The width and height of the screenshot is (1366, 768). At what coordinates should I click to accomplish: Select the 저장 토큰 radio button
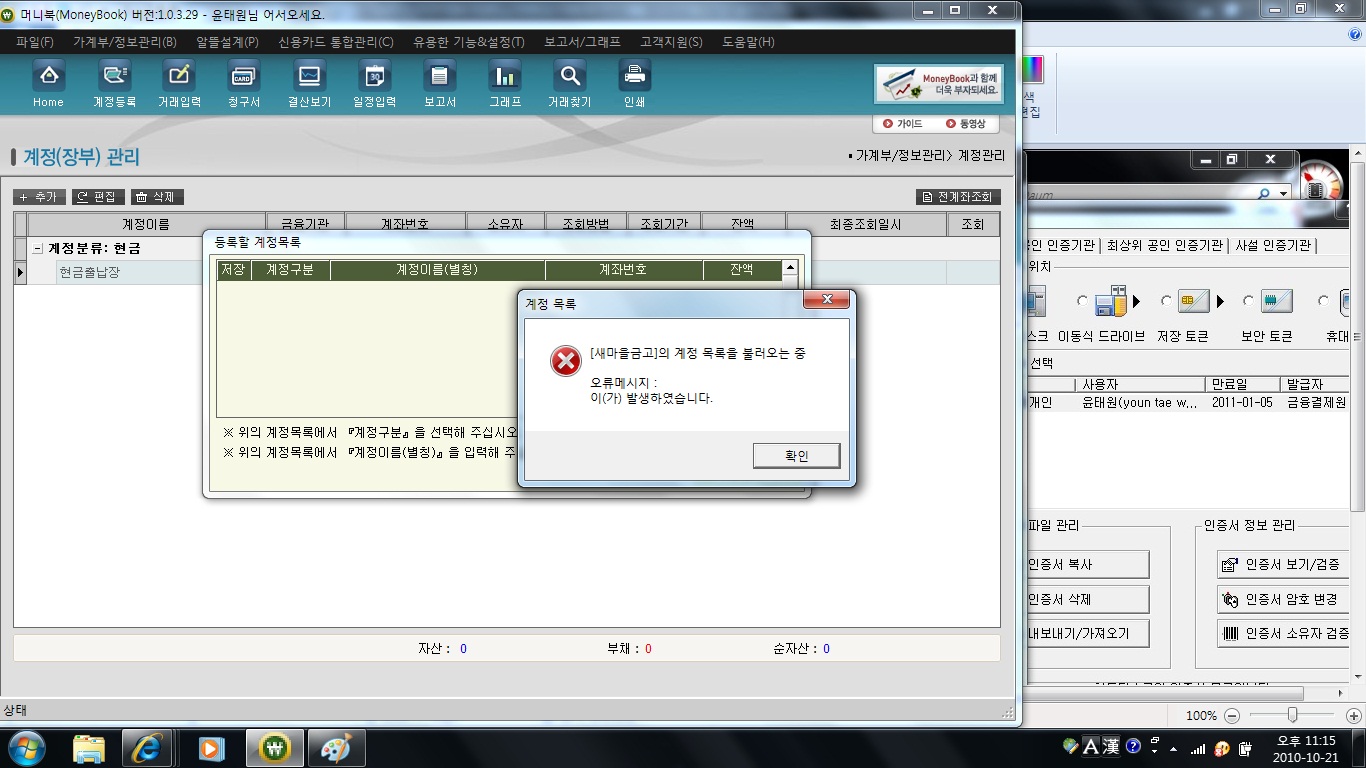(x=1166, y=301)
